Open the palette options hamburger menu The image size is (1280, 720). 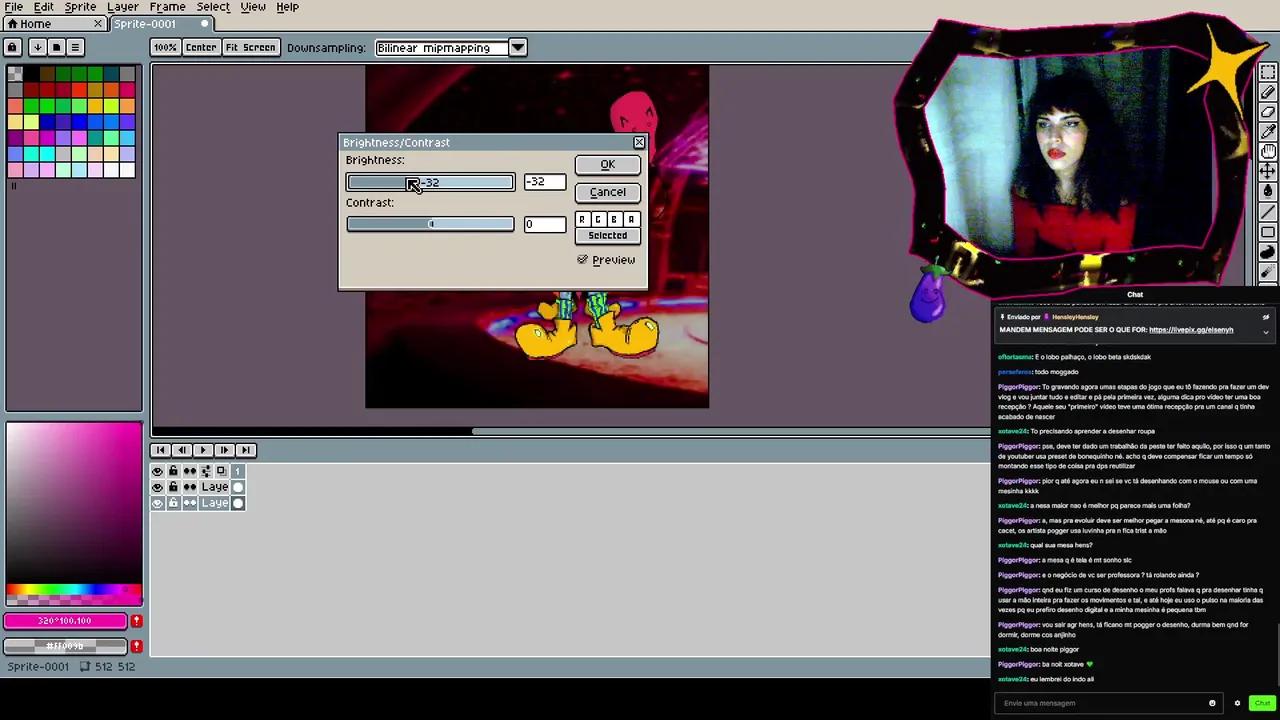click(x=75, y=47)
